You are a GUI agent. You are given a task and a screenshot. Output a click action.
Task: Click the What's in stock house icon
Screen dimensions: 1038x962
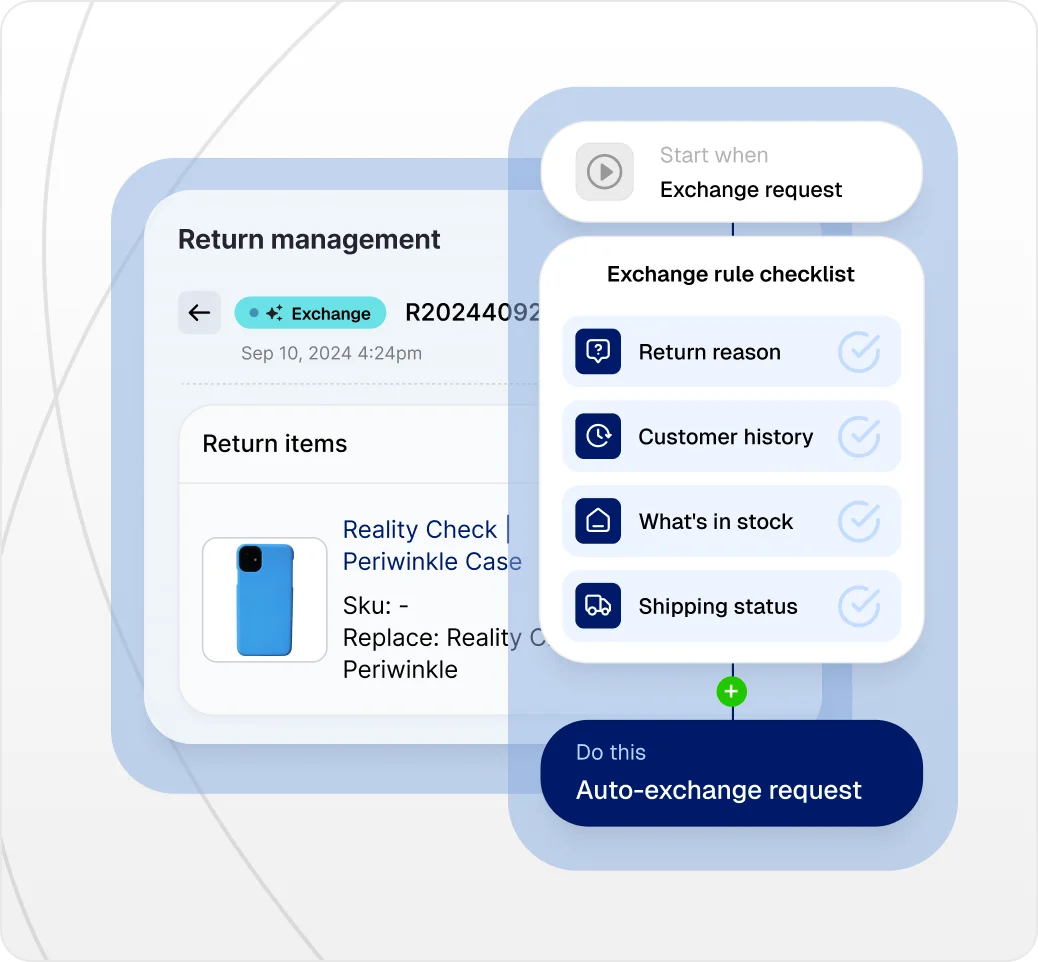tap(598, 521)
